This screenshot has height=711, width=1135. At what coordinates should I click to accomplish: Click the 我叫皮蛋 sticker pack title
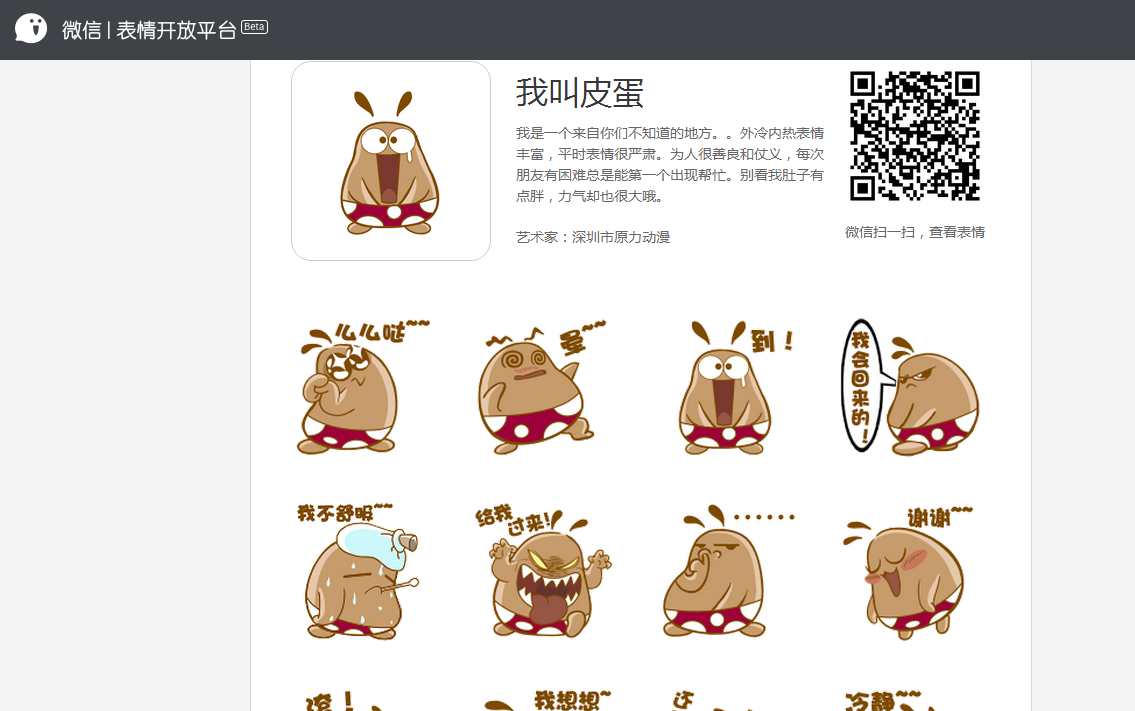(580, 93)
